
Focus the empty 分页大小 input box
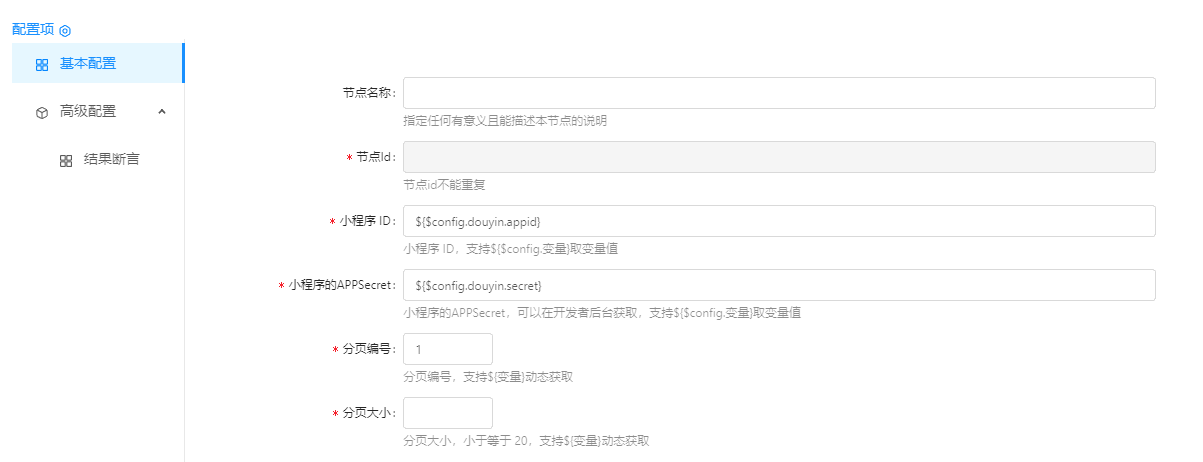click(x=447, y=413)
